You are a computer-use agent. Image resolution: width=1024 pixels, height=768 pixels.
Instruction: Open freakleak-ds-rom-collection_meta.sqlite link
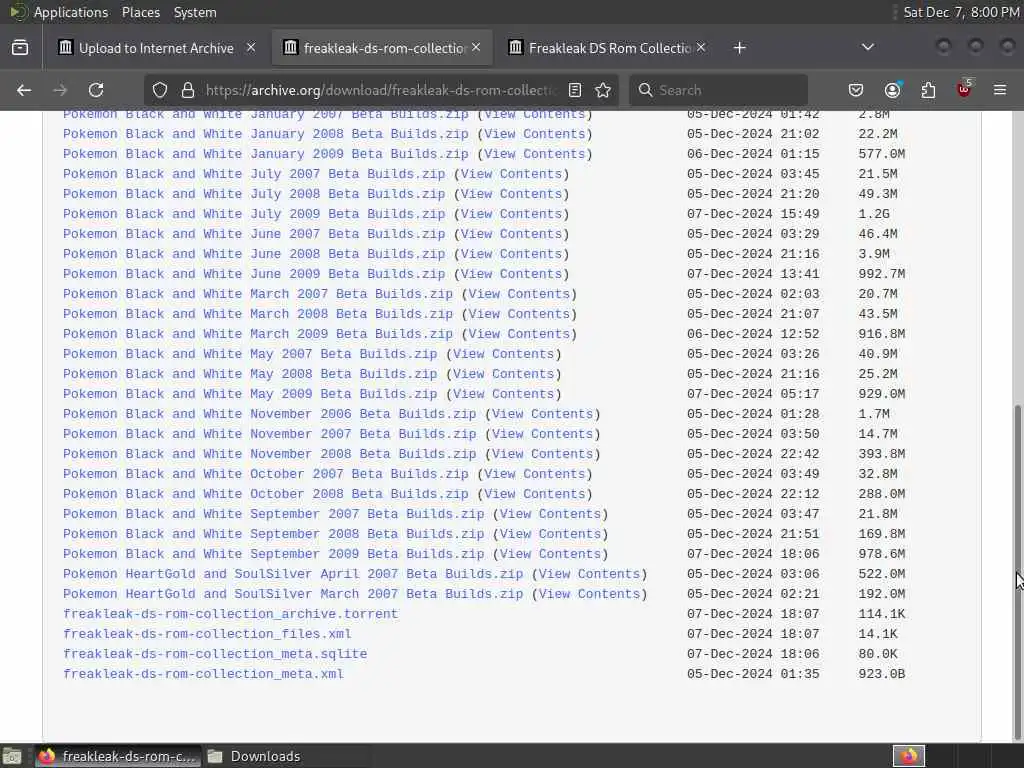pos(215,654)
